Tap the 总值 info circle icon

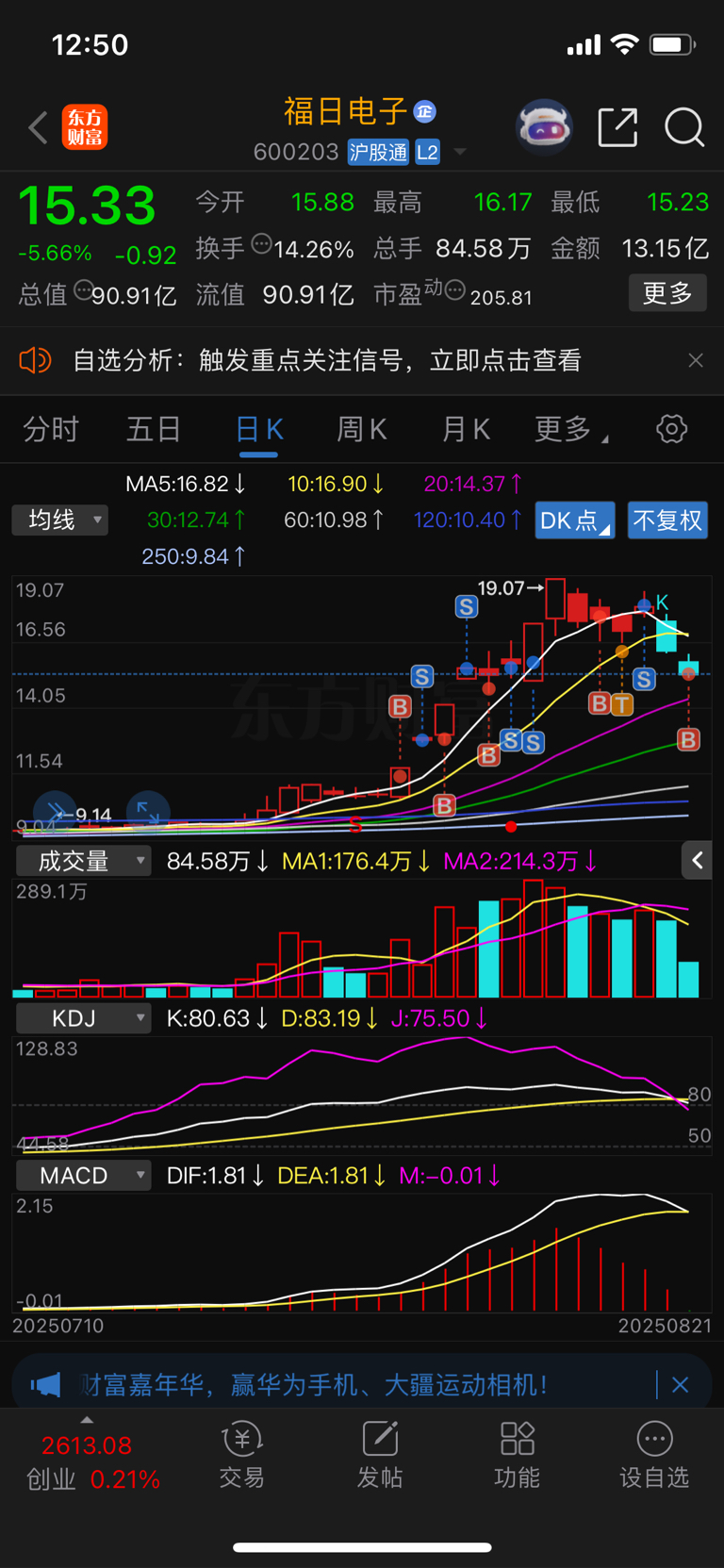click(83, 290)
